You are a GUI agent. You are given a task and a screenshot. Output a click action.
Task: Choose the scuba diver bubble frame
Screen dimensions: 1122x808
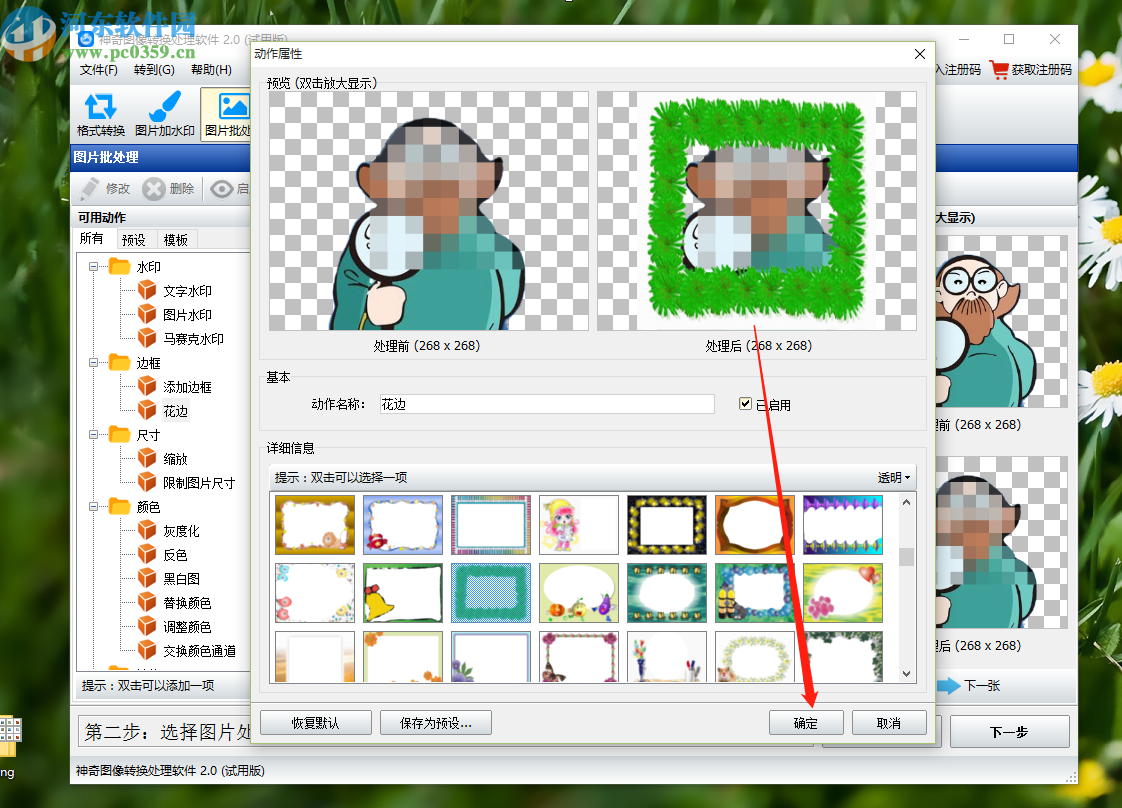[x=755, y=593]
